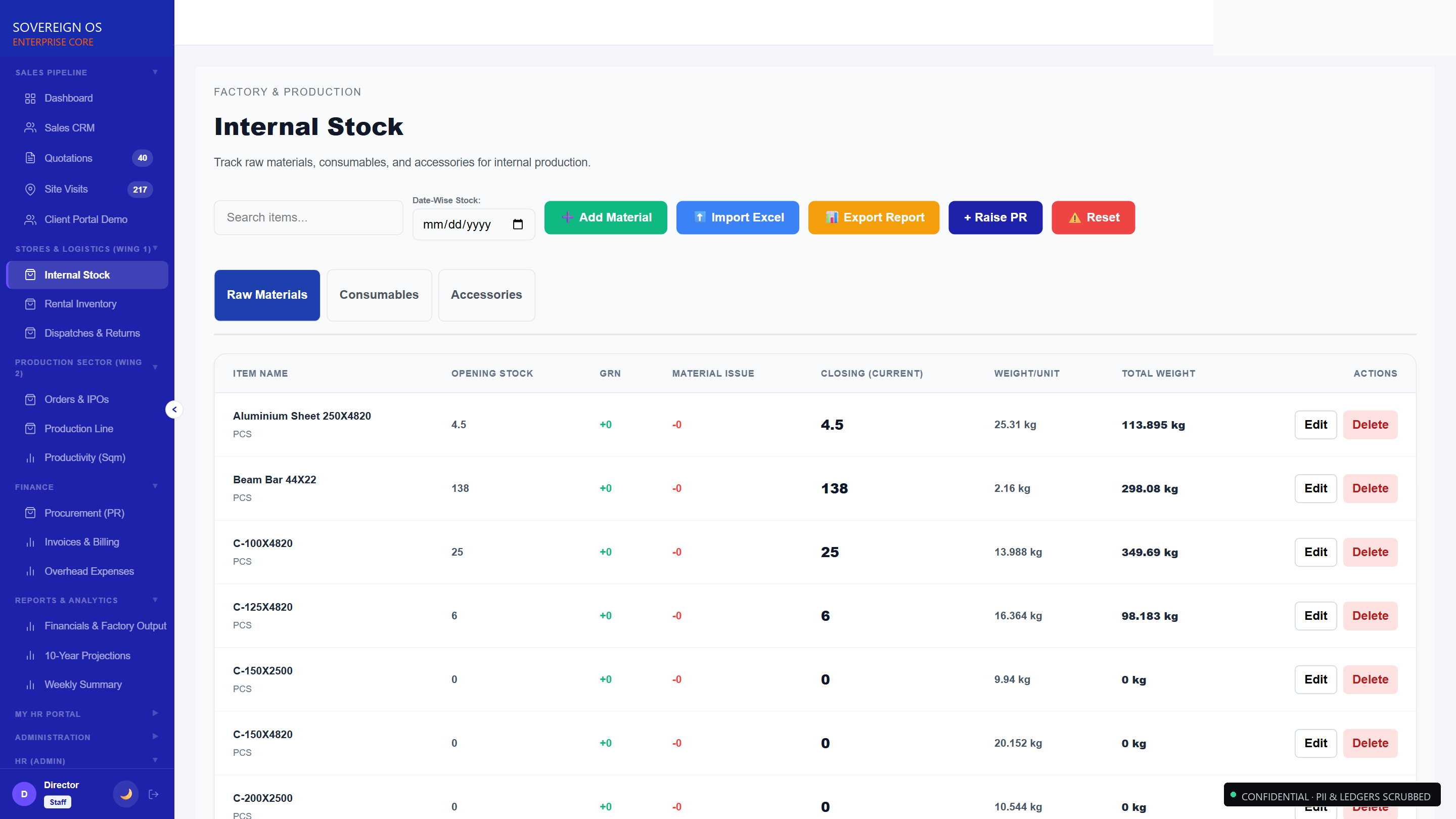1456x819 pixels.
Task: Expand the My HR Portal section
Action: pos(155,713)
